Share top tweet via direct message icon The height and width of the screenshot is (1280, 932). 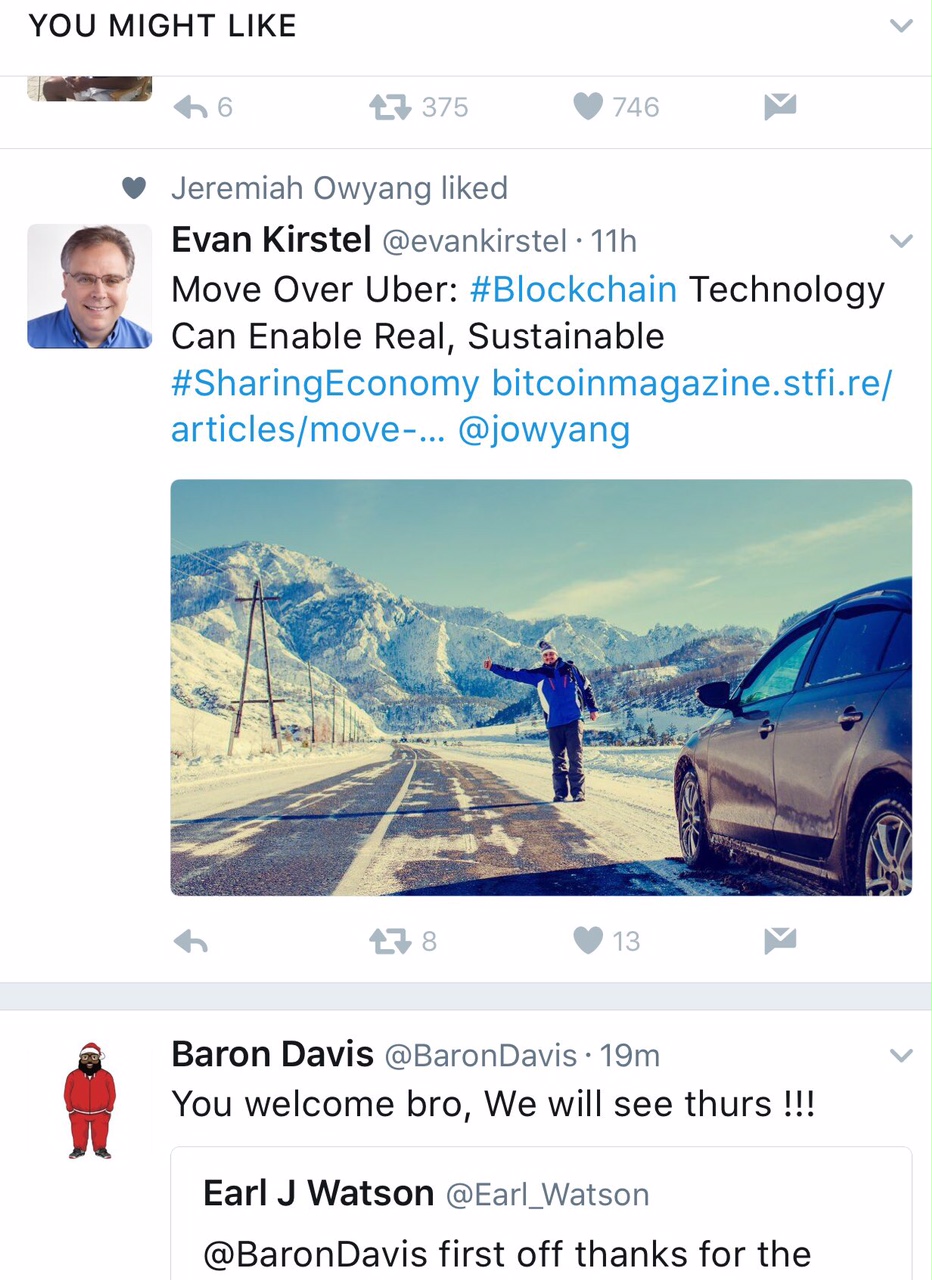(x=780, y=106)
